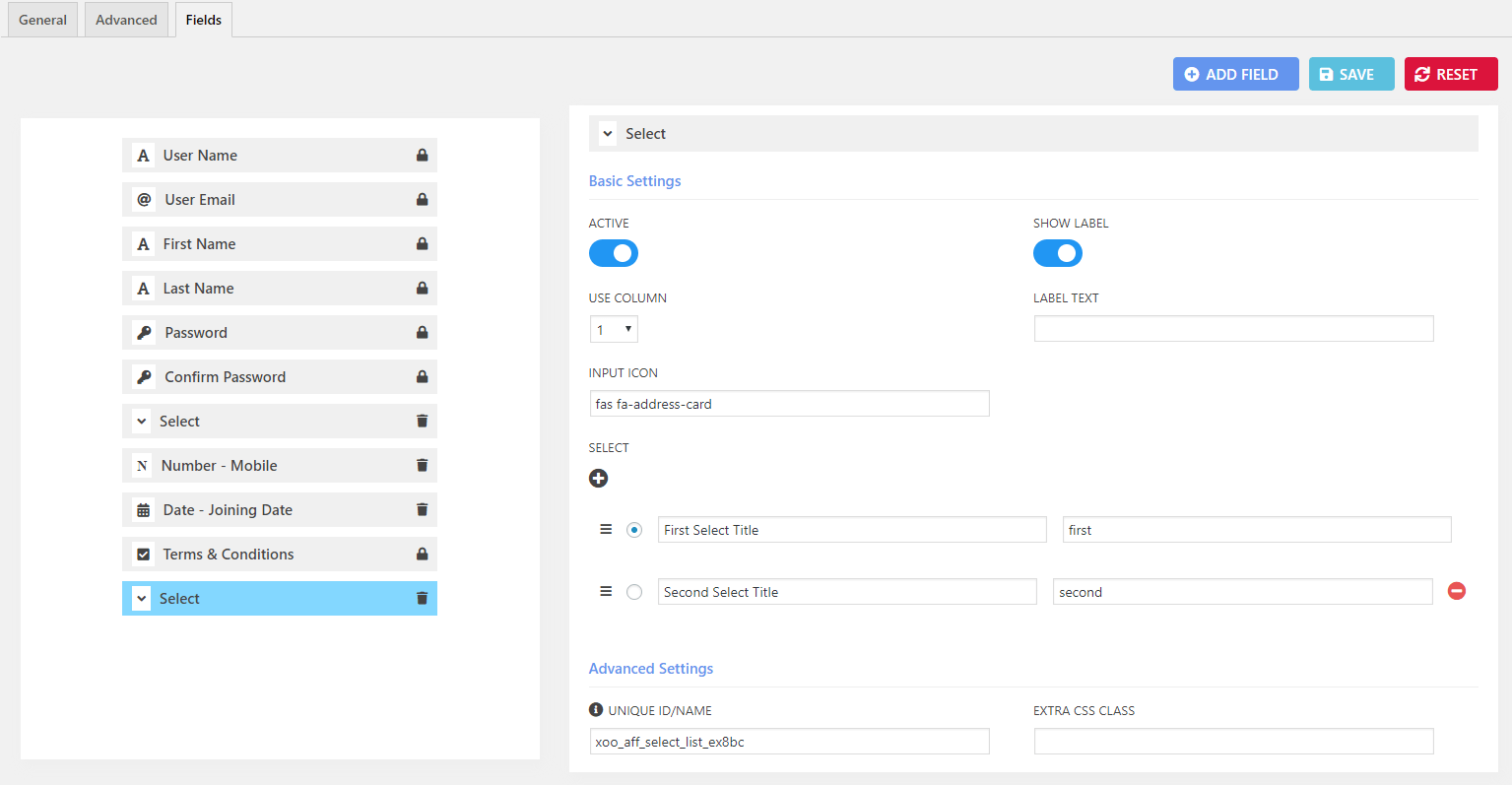Click trash icon on Date - Joining Date
Viewport: 1512px width, 785px height.
click(422, 509)
